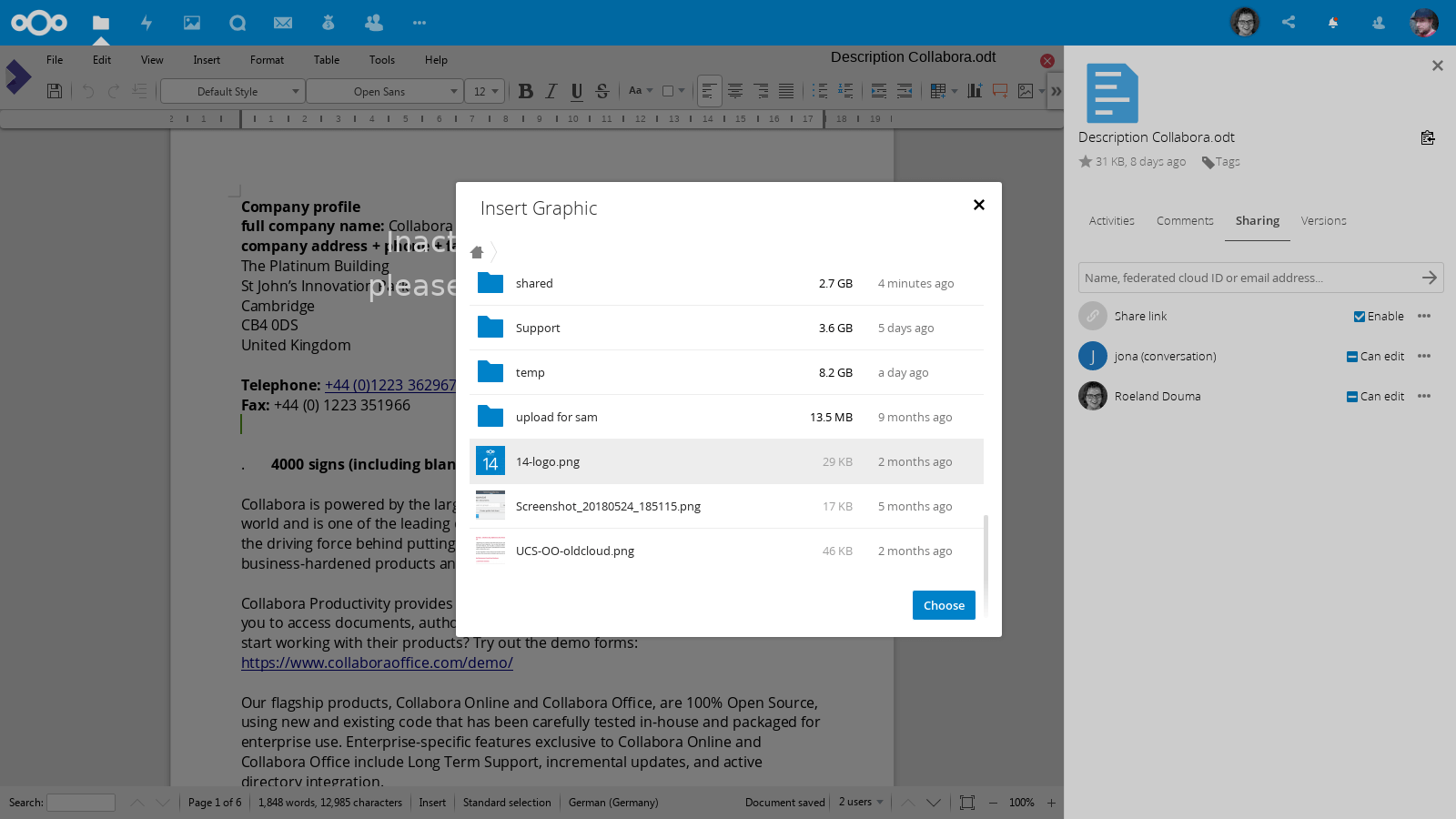Open the collaboraoffice.com demo link
Viewport: 1456px width, 819px height.
(377, 662)
